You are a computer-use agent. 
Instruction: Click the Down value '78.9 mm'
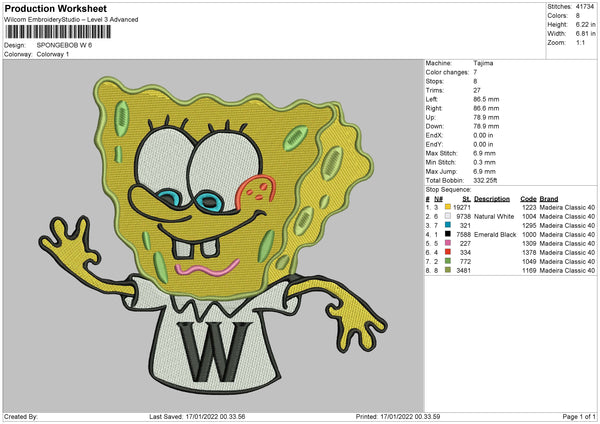[x=486, y=126]
